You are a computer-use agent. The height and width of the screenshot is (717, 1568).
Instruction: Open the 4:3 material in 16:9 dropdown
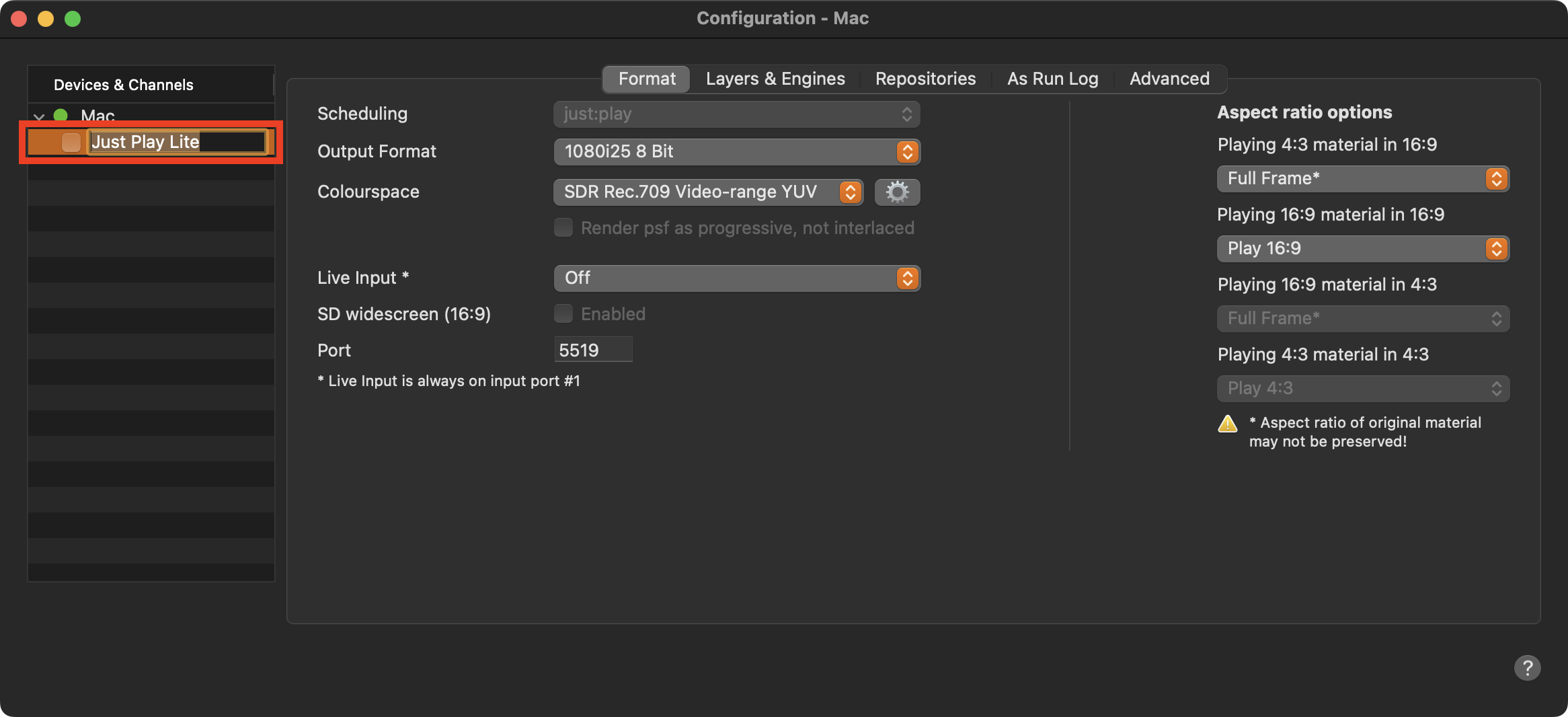tap(1363, 178)
